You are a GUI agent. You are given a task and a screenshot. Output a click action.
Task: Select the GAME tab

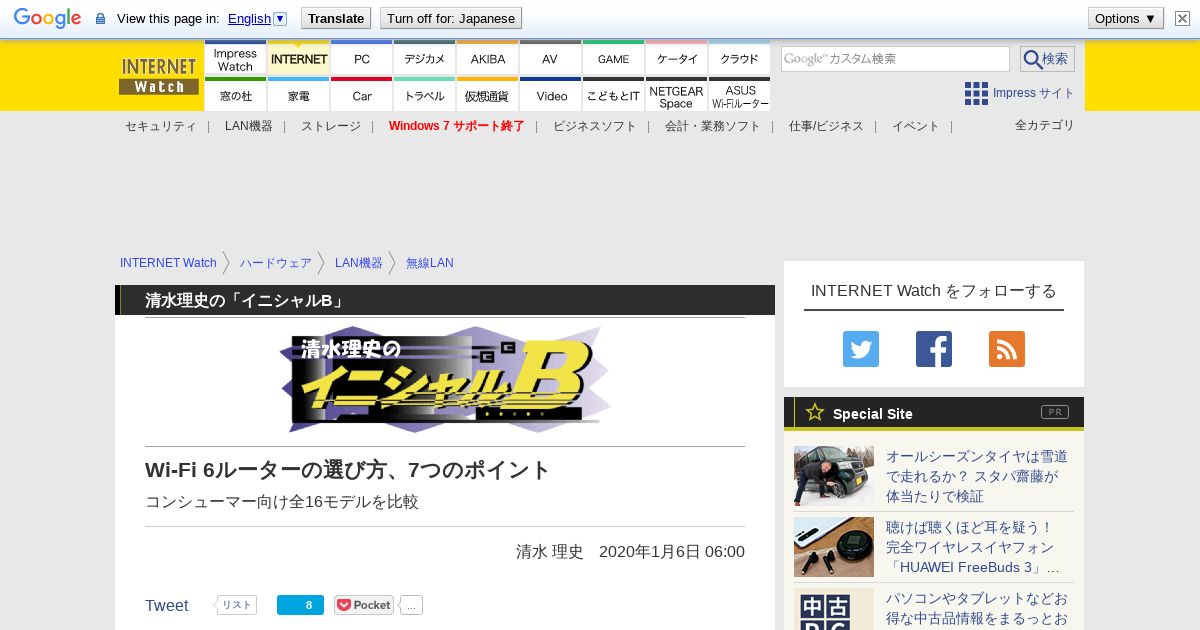(614, 60)
